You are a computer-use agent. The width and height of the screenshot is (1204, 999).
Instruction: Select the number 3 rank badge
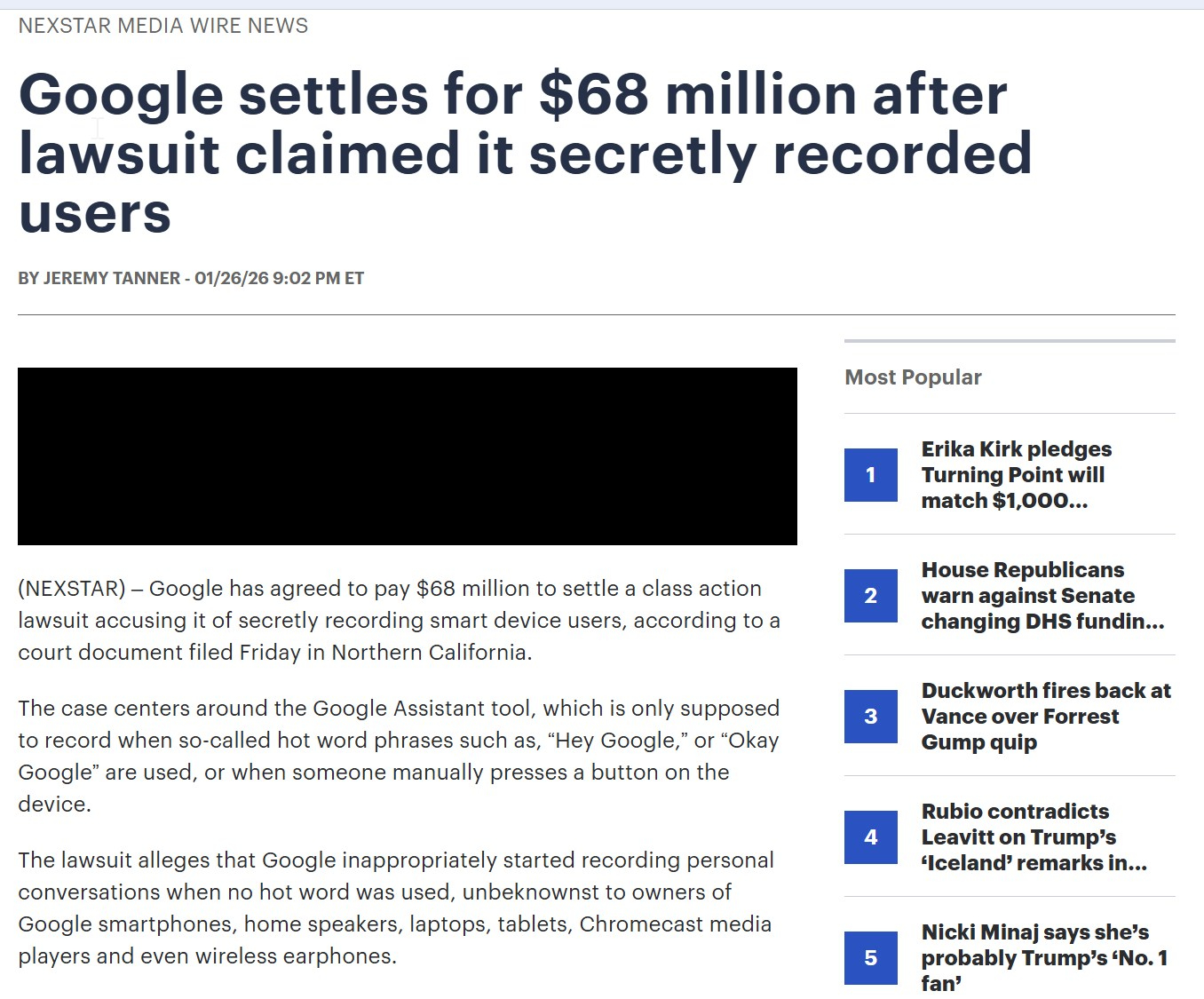[870, 717]
